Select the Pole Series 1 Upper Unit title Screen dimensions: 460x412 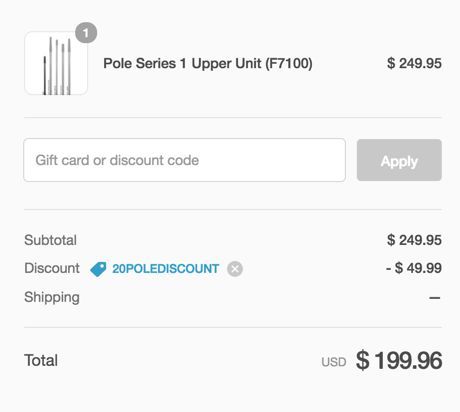pos(208,63)
